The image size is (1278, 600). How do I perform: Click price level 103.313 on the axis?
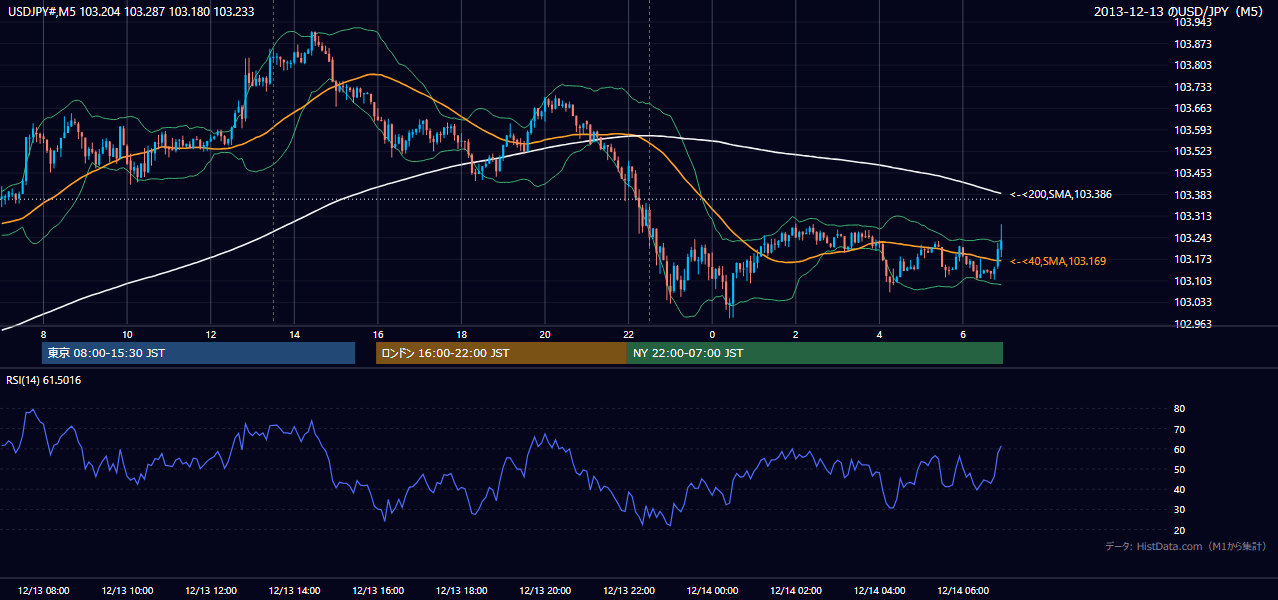click(x=1192, y=216)
